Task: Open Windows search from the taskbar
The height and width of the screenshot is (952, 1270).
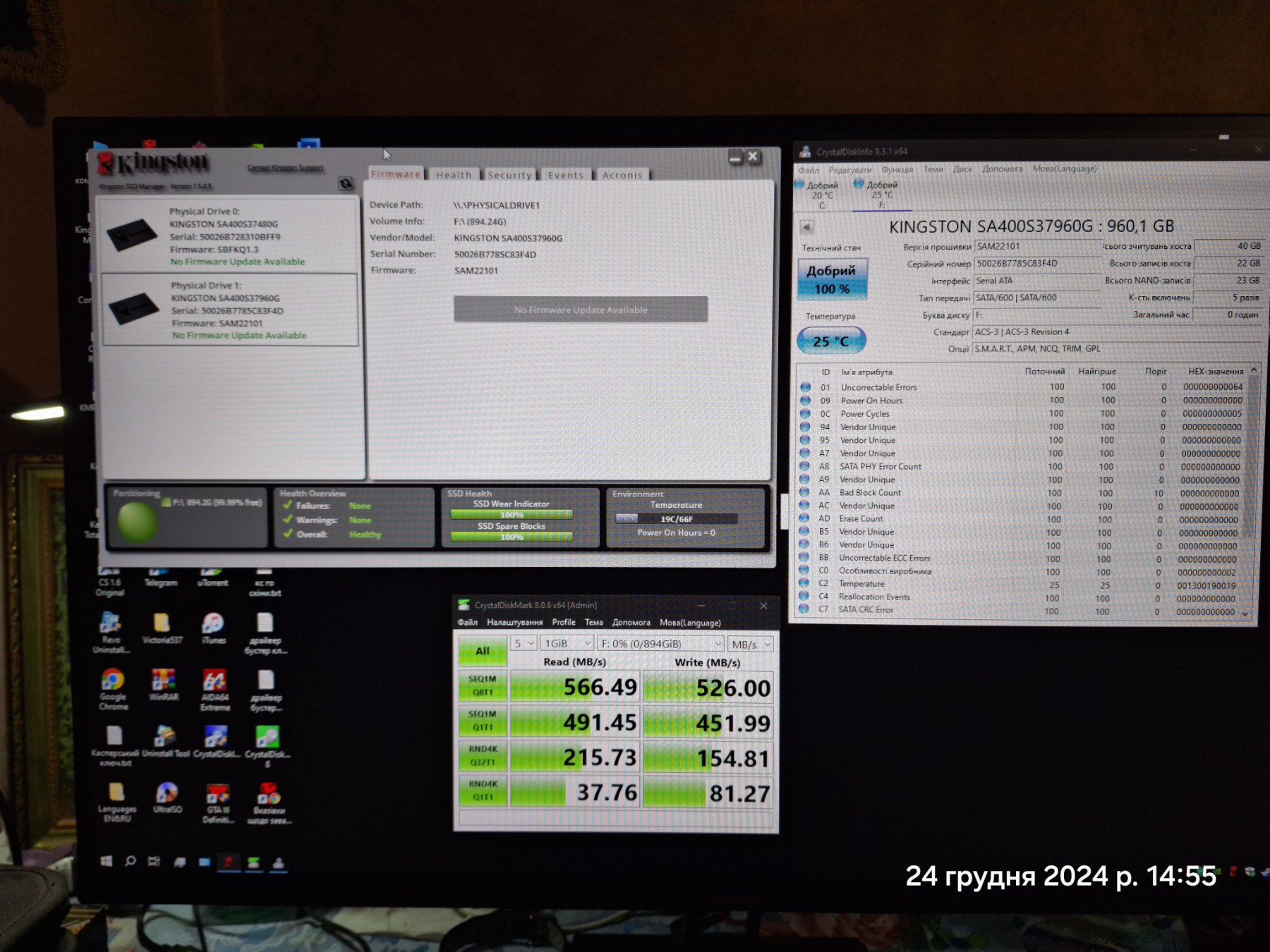Action: click(131, 861)
